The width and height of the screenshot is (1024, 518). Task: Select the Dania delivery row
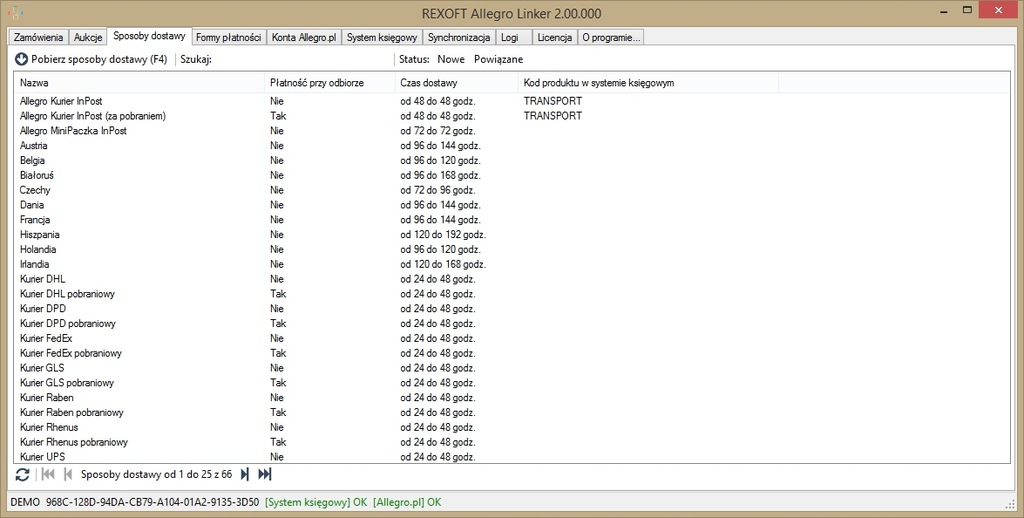click(x=512, y=204)
